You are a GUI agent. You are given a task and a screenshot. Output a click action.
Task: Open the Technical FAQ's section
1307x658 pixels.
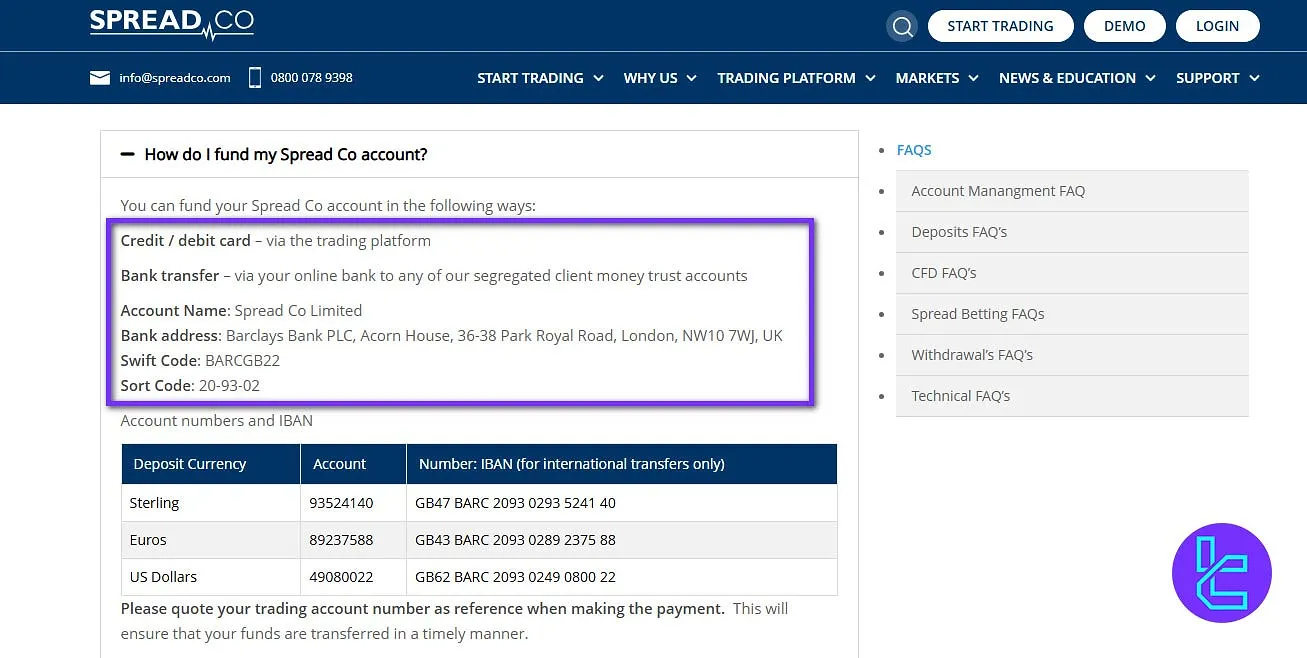960,395
